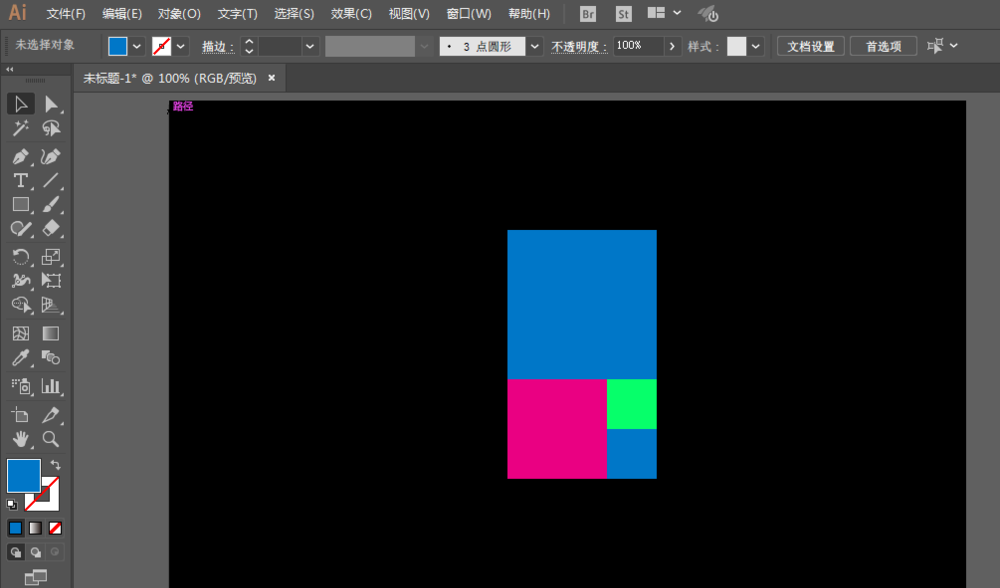Select the Selection tool
The image size is (1000, 588).
coord(21,103)
